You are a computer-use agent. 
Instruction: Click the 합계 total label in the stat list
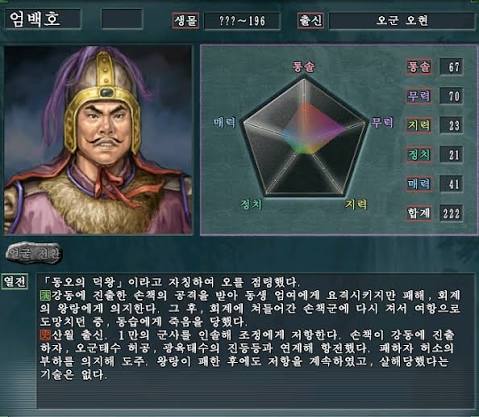click(419, 213)
